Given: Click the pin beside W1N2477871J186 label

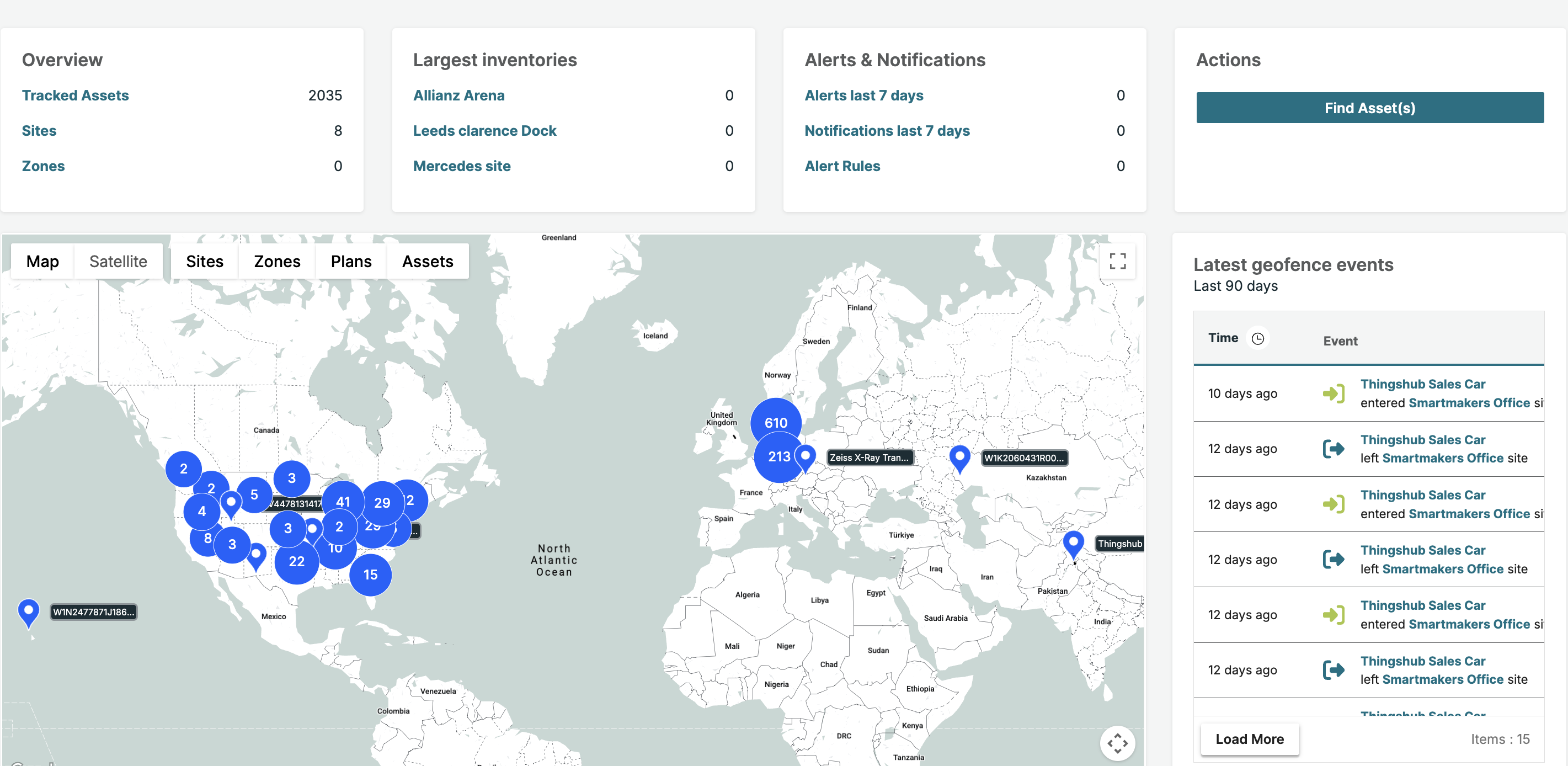Looking at the screenshot, I should pyautogui.click(x=29, y=611).
